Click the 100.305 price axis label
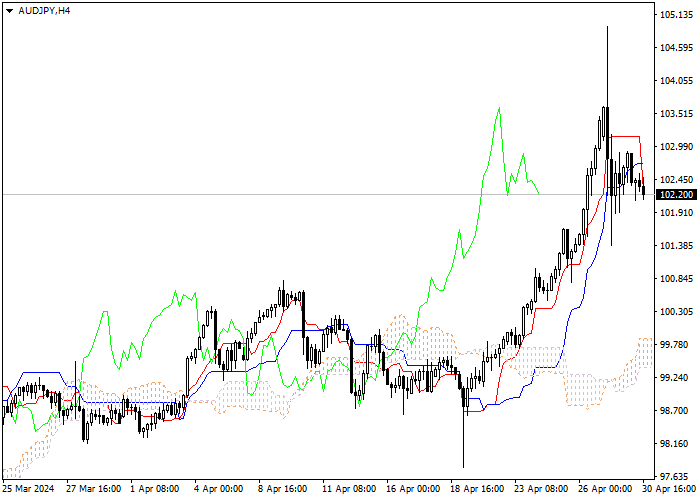The width and height of the screenshot is (700, 500). pyautogui.click(x=677, y=312)
